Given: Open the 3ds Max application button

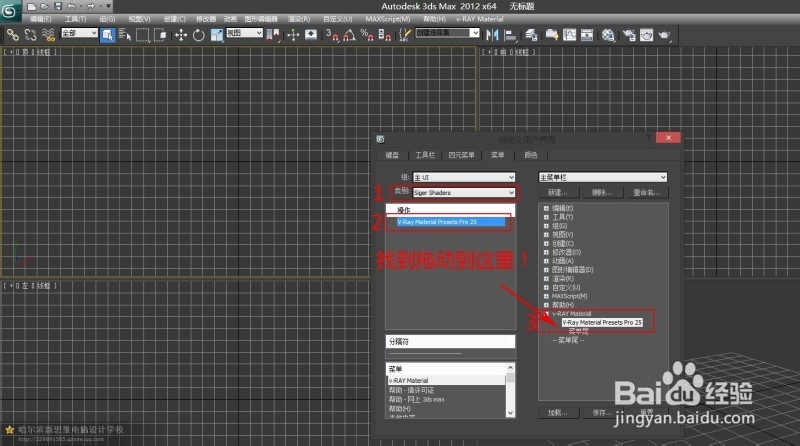Looking at the screenshot, I should (12, 12).
